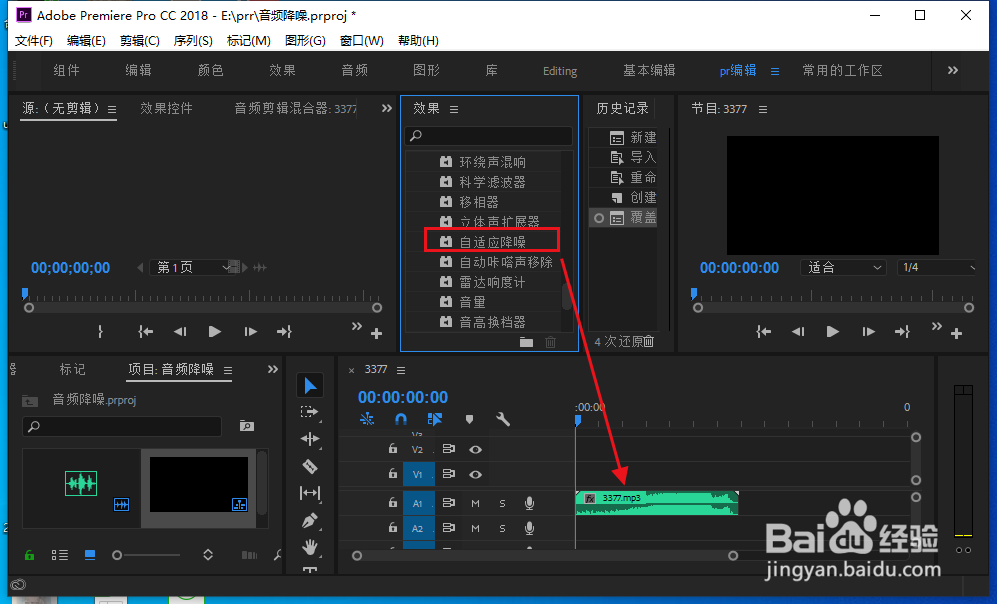This screenshot has width=997, height=604.
Task: Open 文件(F) menu
Action: (34, 41)
